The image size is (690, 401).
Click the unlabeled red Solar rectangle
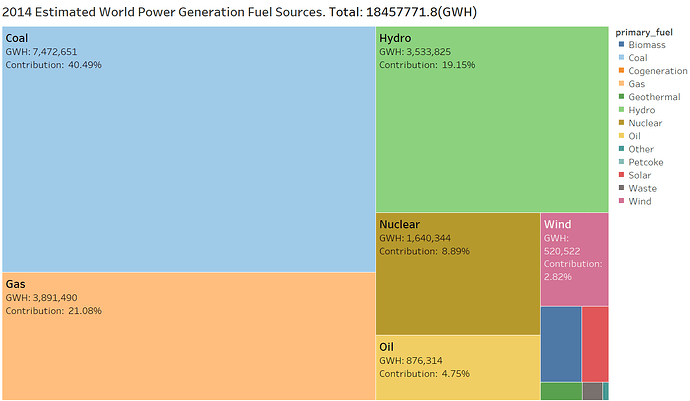[595, 344]
